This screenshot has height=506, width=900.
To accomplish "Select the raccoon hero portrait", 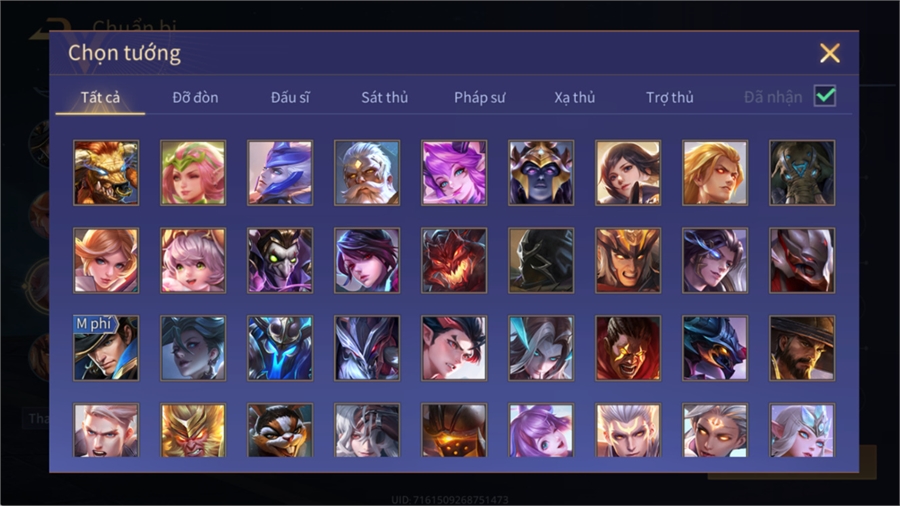I will (x=280, y=430).
